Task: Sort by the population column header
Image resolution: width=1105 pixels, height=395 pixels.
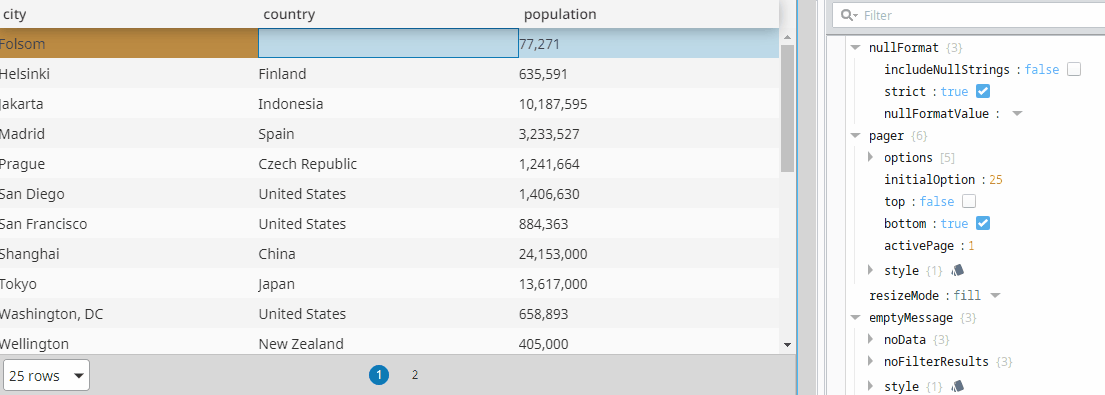Action: 560,14
